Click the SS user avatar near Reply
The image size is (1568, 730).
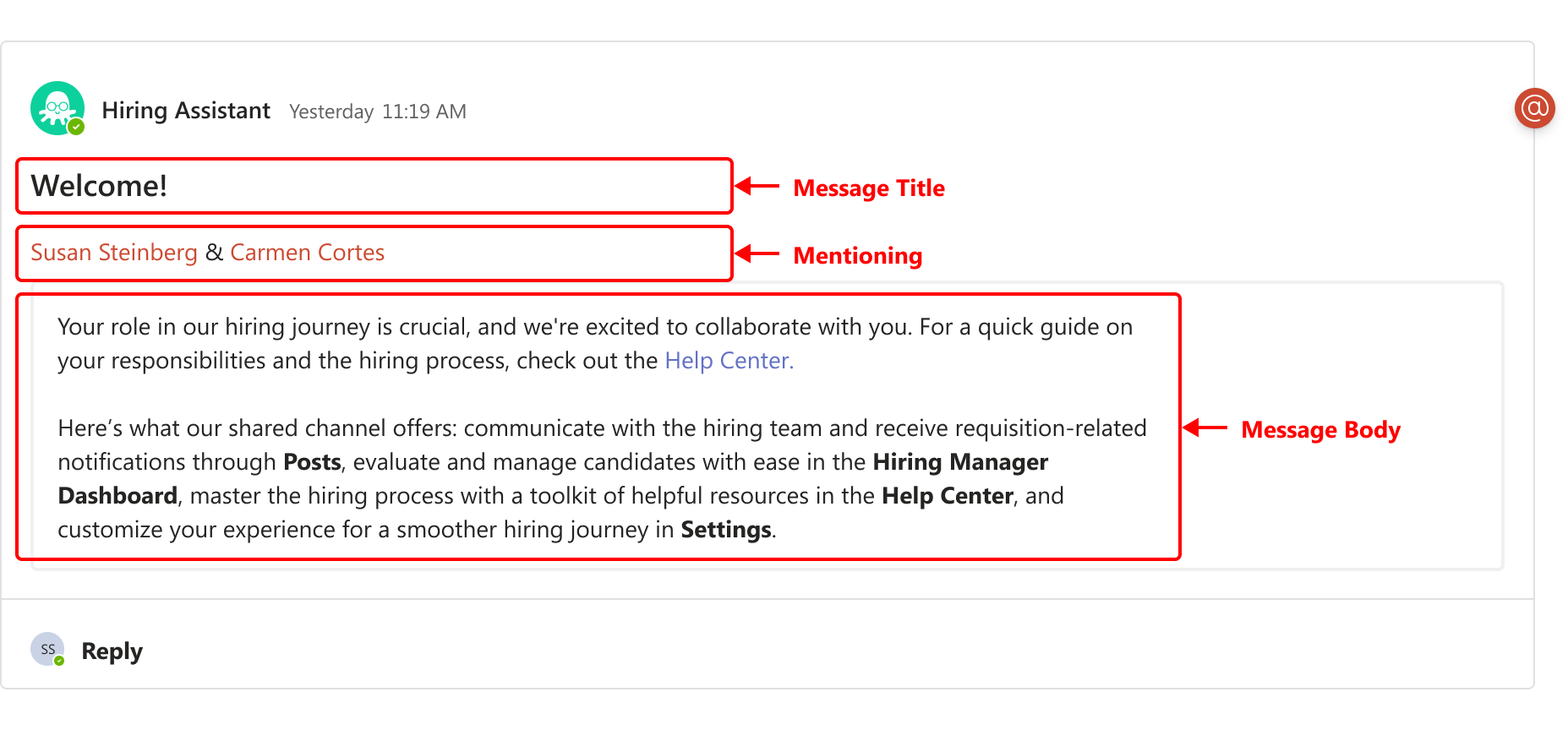click(x=47, y=649)
